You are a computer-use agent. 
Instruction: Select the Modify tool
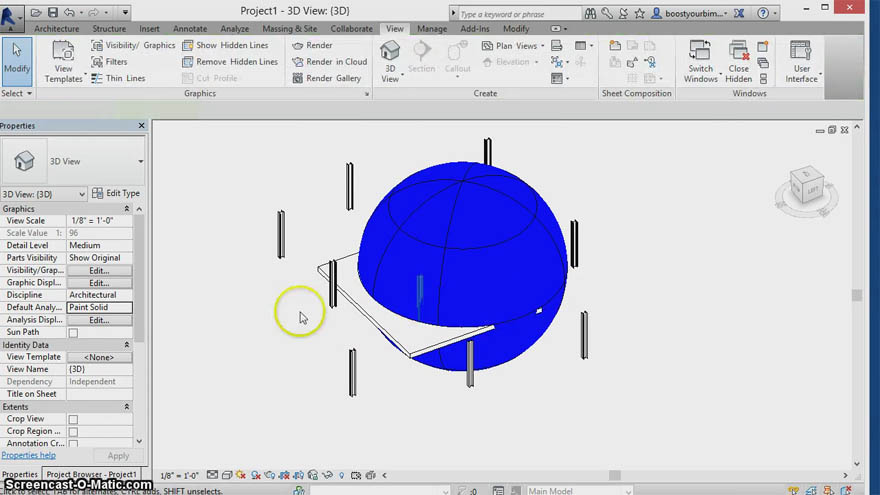click(17, 61)
